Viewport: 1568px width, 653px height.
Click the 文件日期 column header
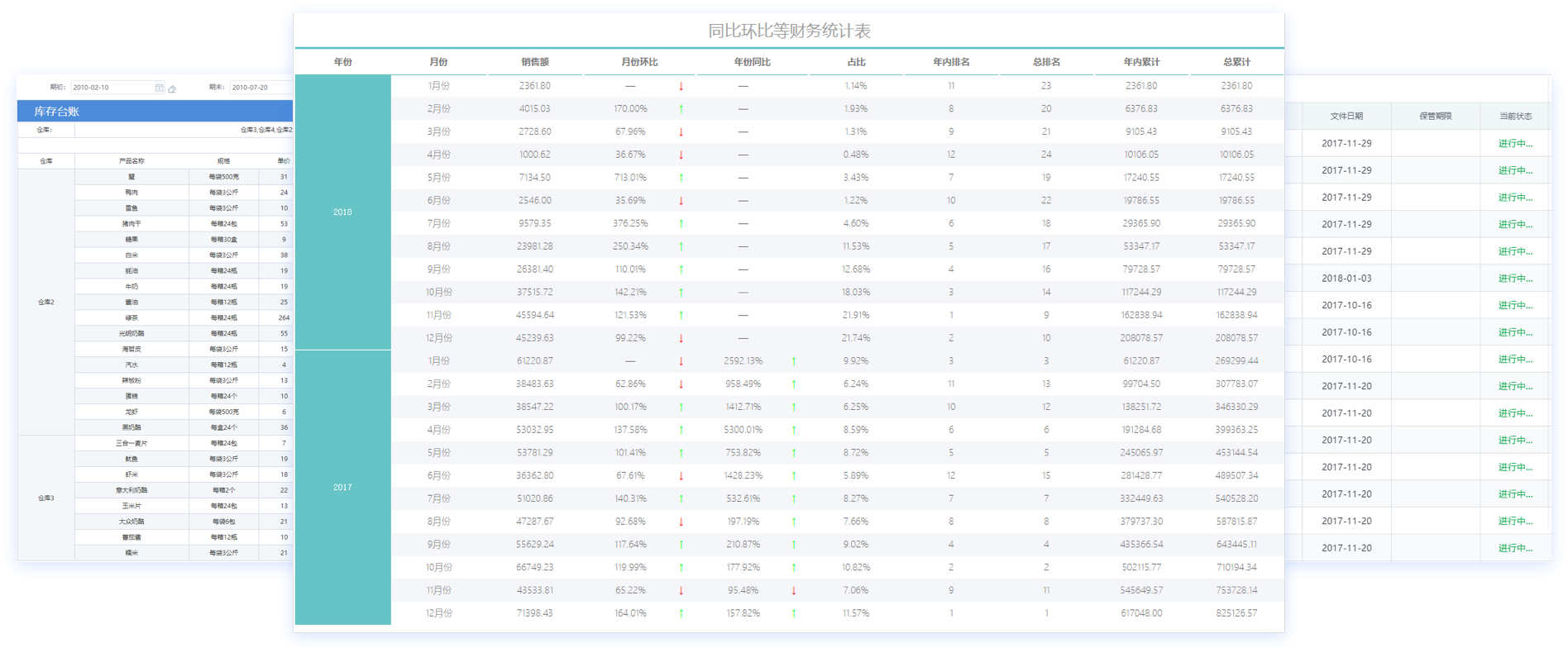(x=1346, y=117)
